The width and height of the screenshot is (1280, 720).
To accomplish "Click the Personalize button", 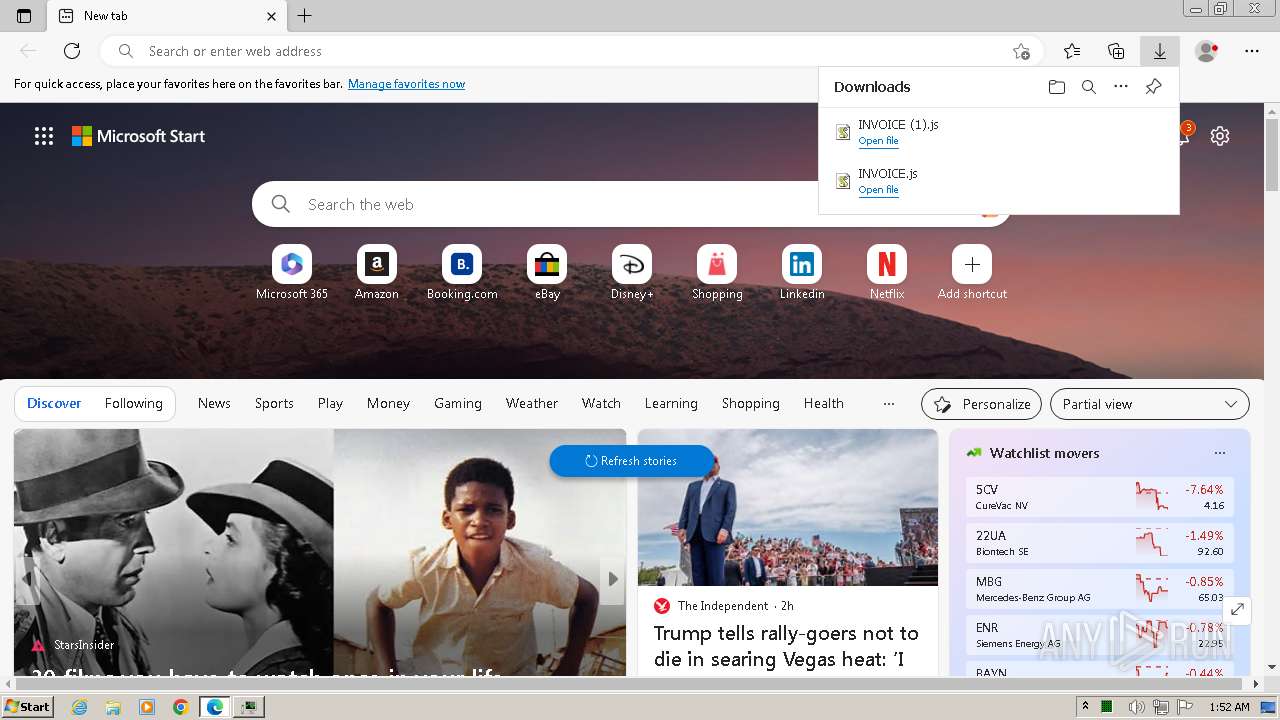I will point(981,404).
